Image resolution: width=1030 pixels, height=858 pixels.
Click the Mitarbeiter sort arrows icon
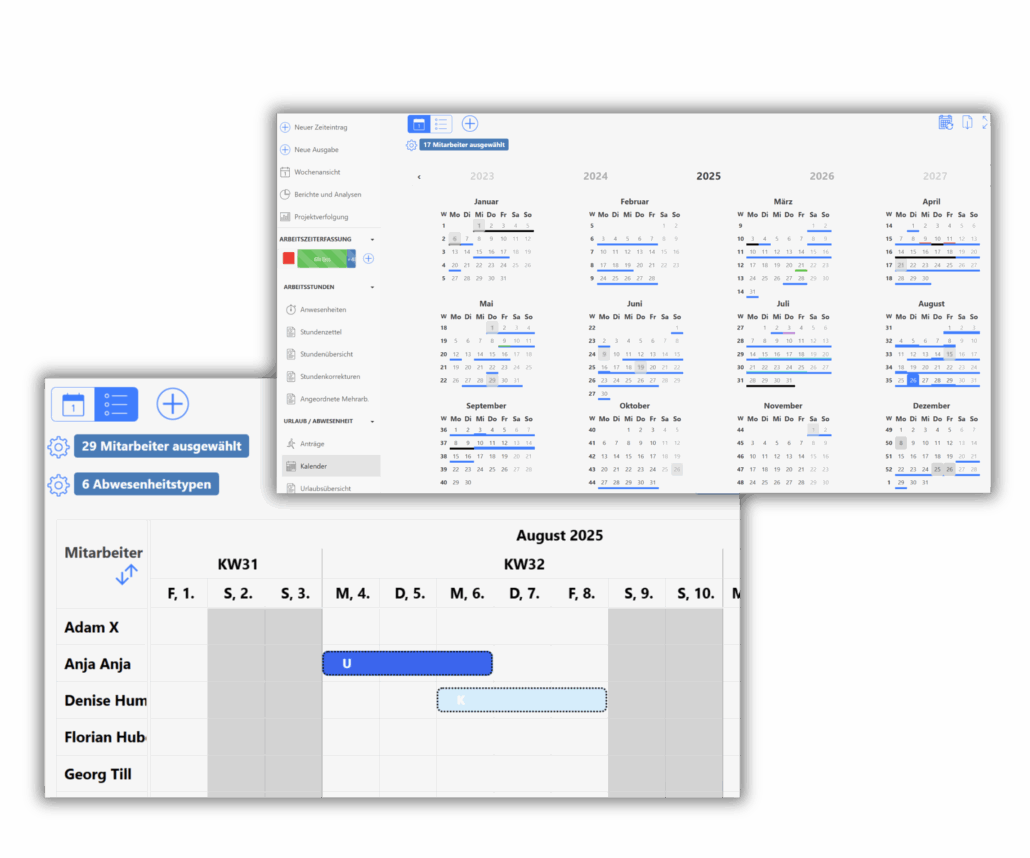point(126,575)
